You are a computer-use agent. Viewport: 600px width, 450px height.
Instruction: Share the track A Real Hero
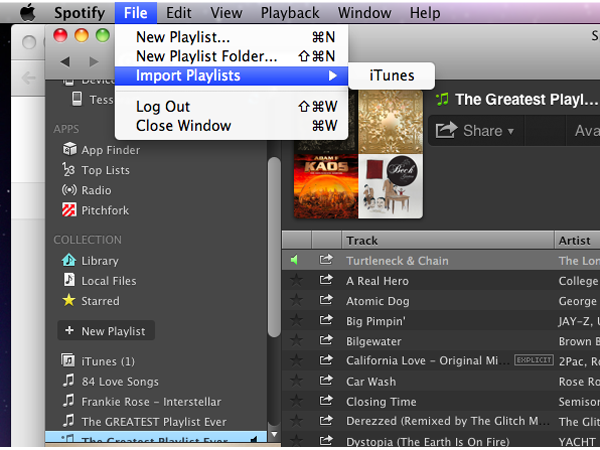tap(326, 280)
